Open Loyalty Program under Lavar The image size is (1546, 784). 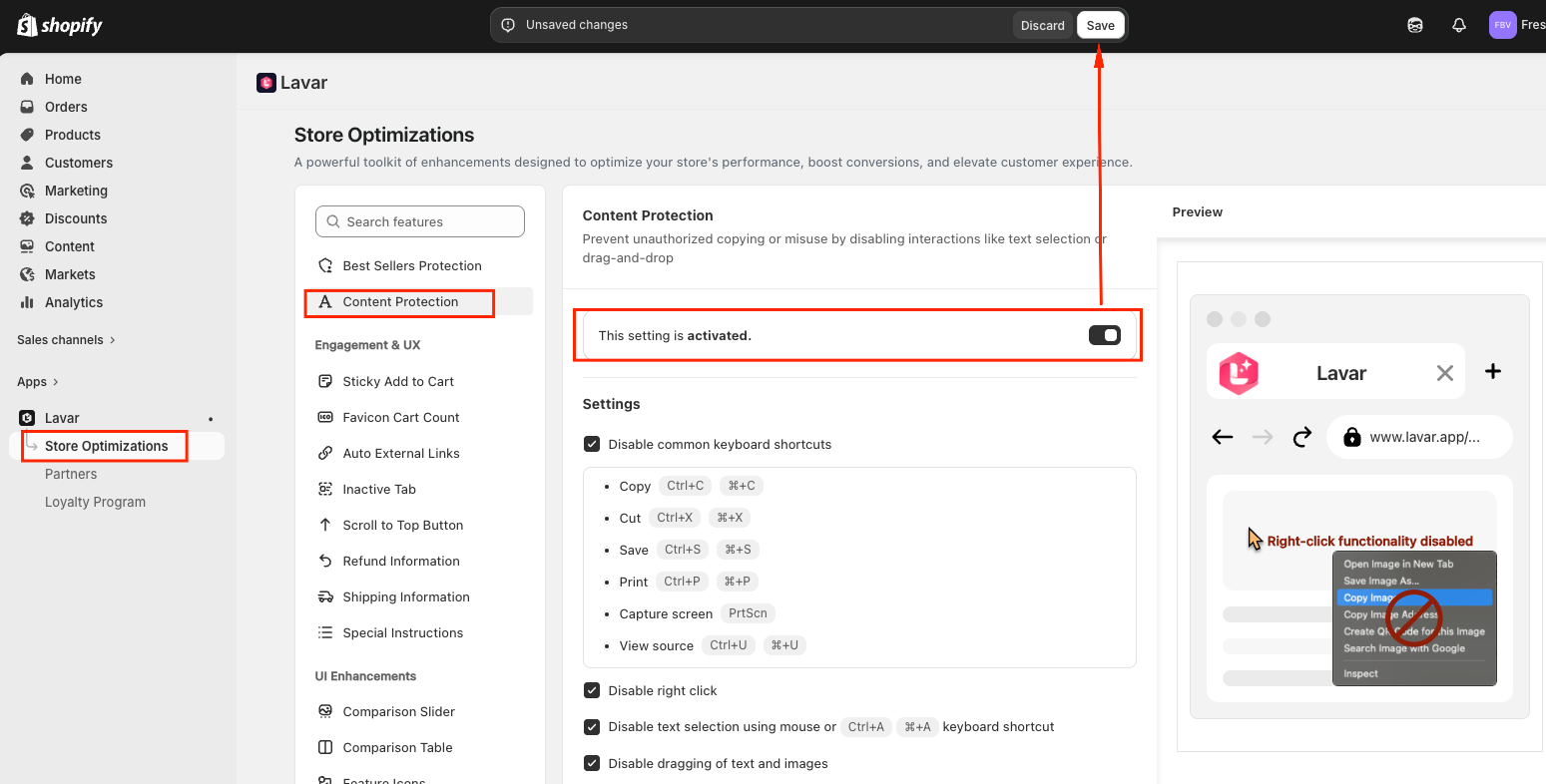click(x=95, y=502)
